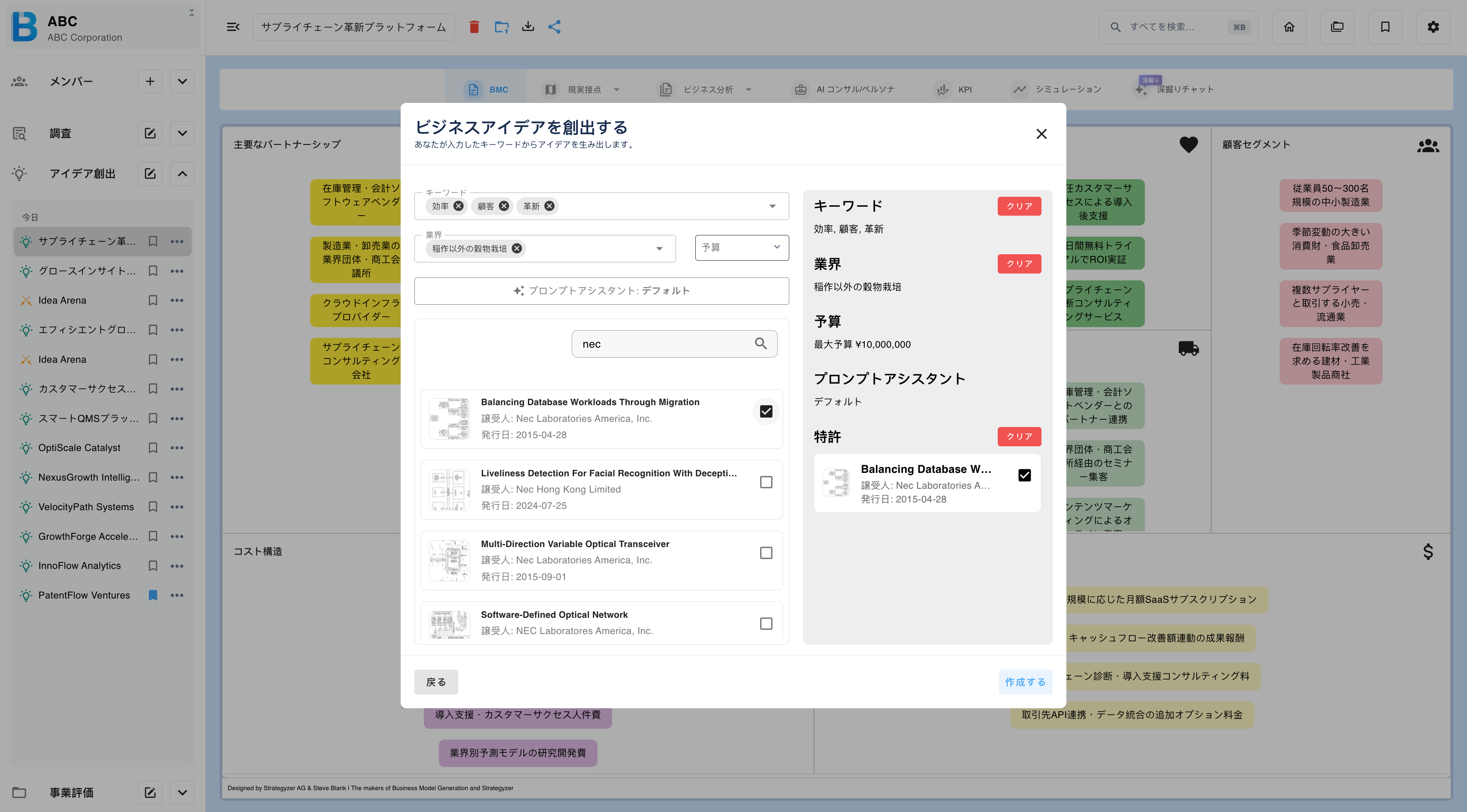Remove the 顧客 keyword chip
The image size is (1467, 812).
point(504,206)
